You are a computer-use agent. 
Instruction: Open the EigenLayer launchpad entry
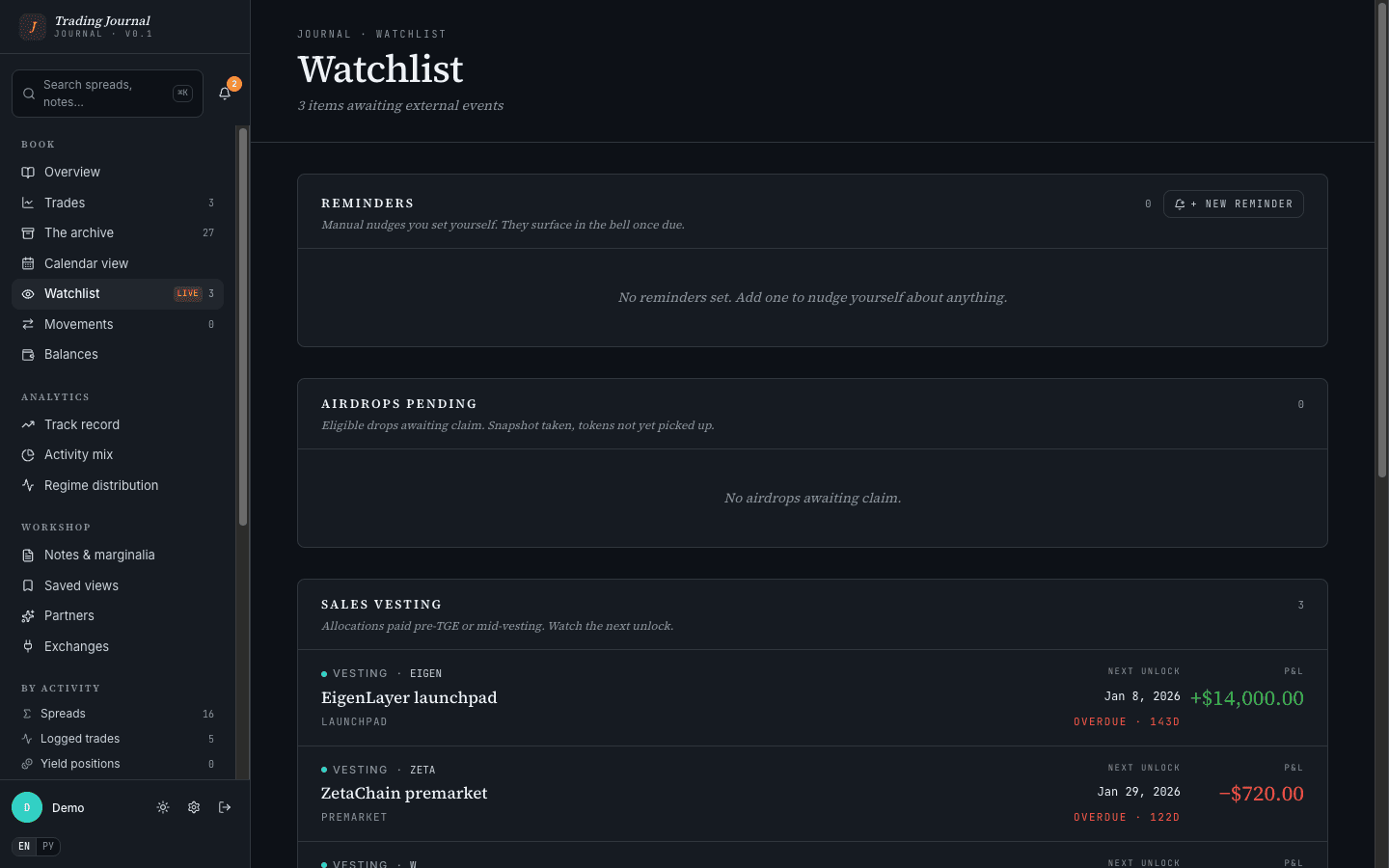(812, 697)
